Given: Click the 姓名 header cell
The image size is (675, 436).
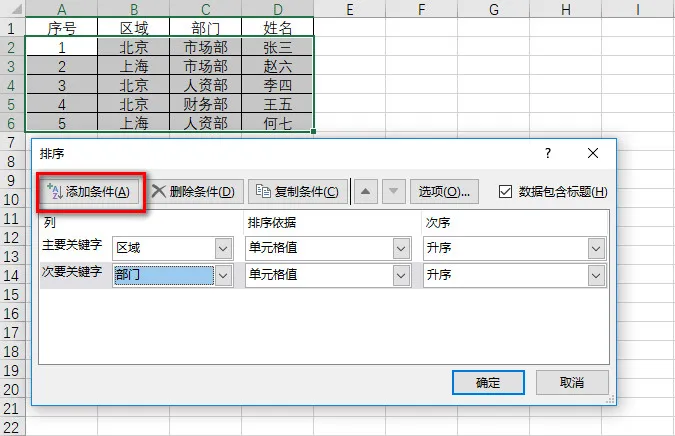Looking at the screenshot, I should coord(278,28).
